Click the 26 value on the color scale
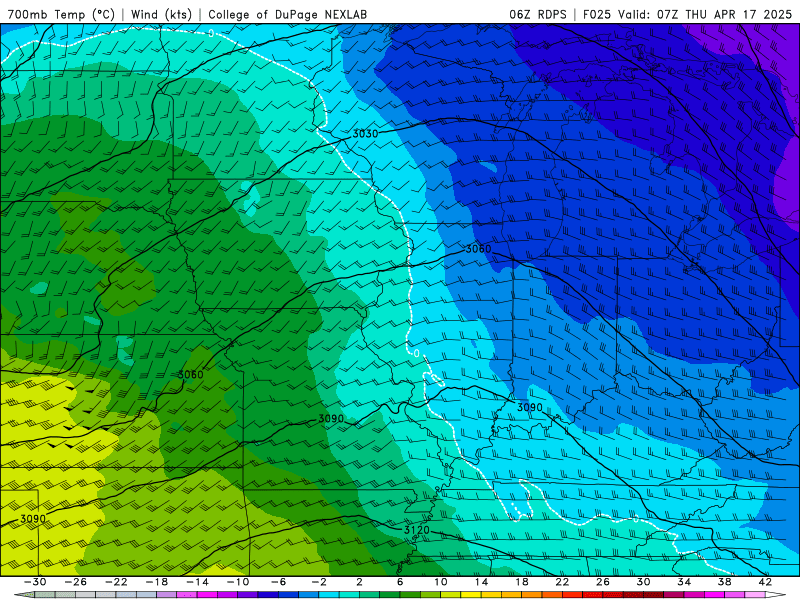 (x=603, y=582)
